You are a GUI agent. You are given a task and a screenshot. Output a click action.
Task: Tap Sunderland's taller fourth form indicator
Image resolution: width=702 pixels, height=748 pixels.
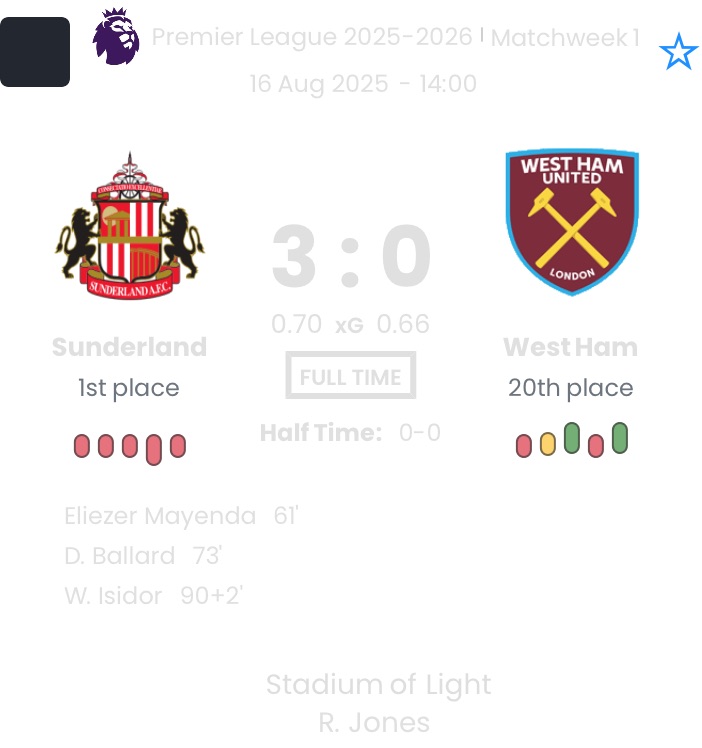tap(154, 449)
